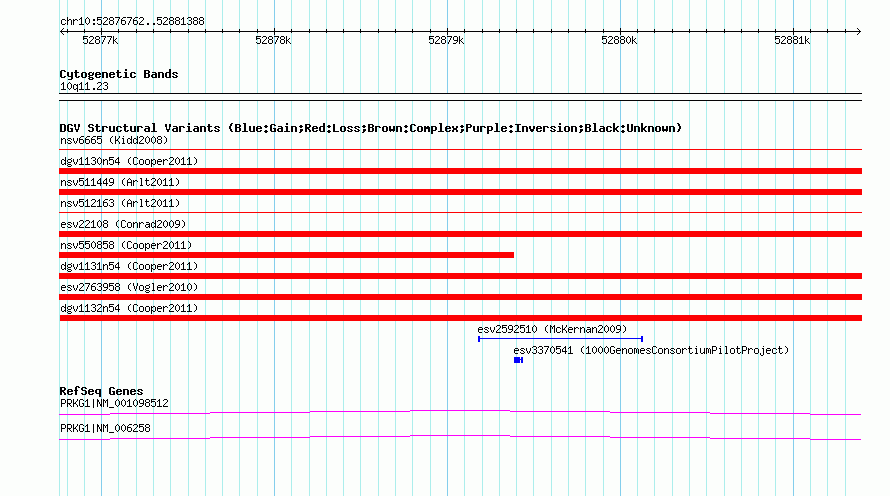Select the dgv1130n54 red loss bar
890x496 pixels.
coord(460,171)
